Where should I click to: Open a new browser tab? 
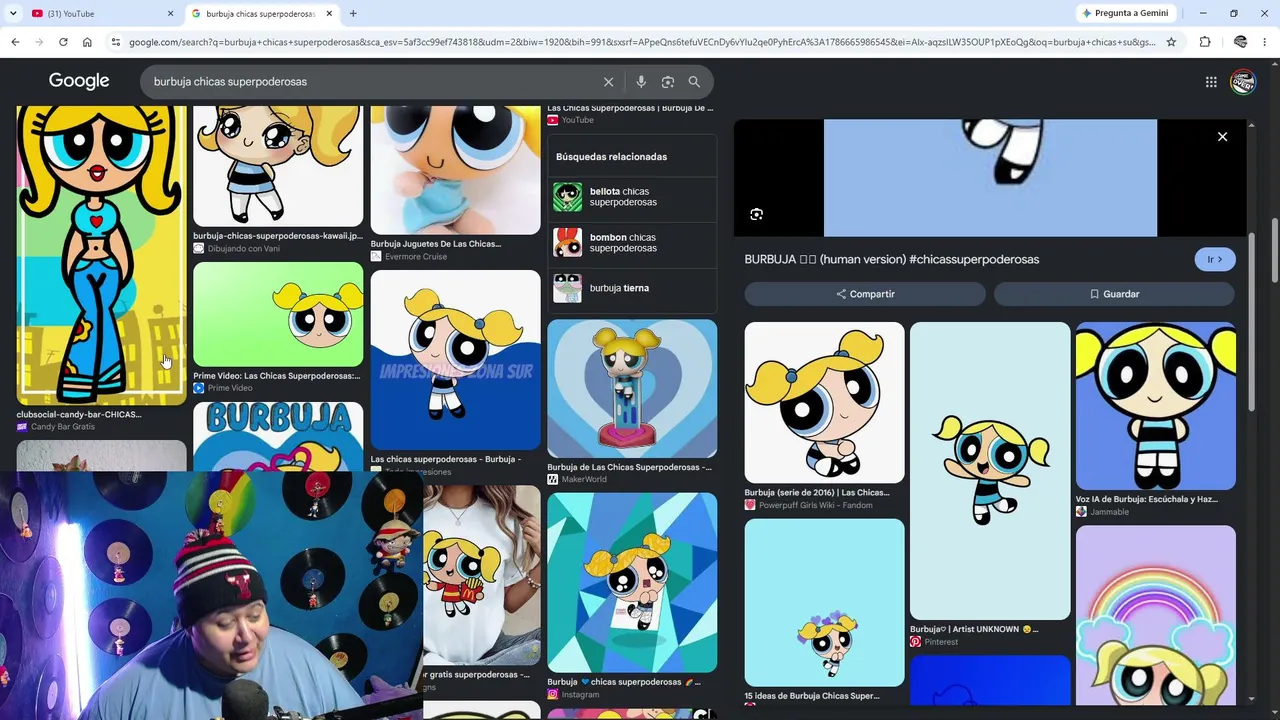pos(353,13)
